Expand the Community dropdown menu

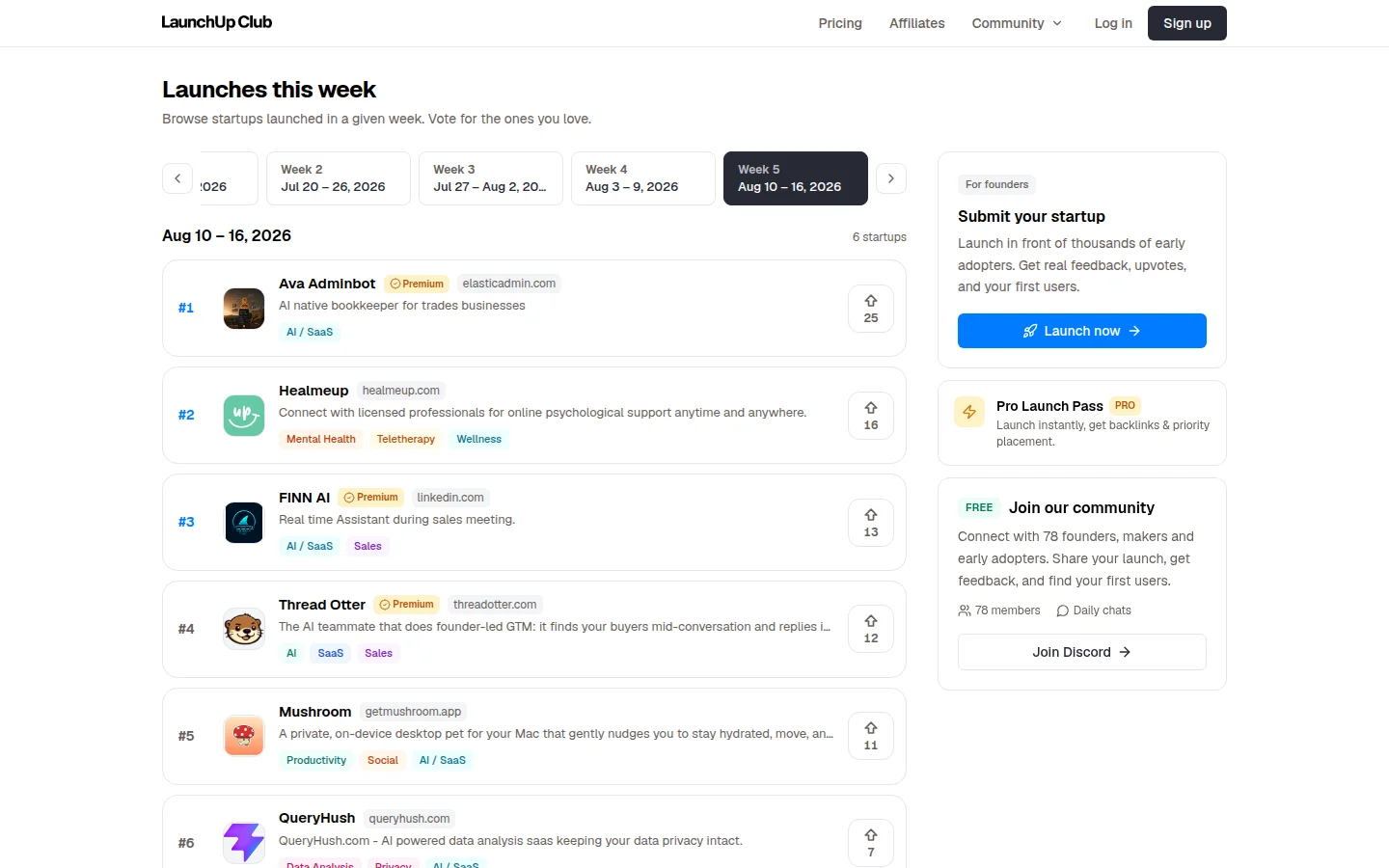pos(1017,23)
